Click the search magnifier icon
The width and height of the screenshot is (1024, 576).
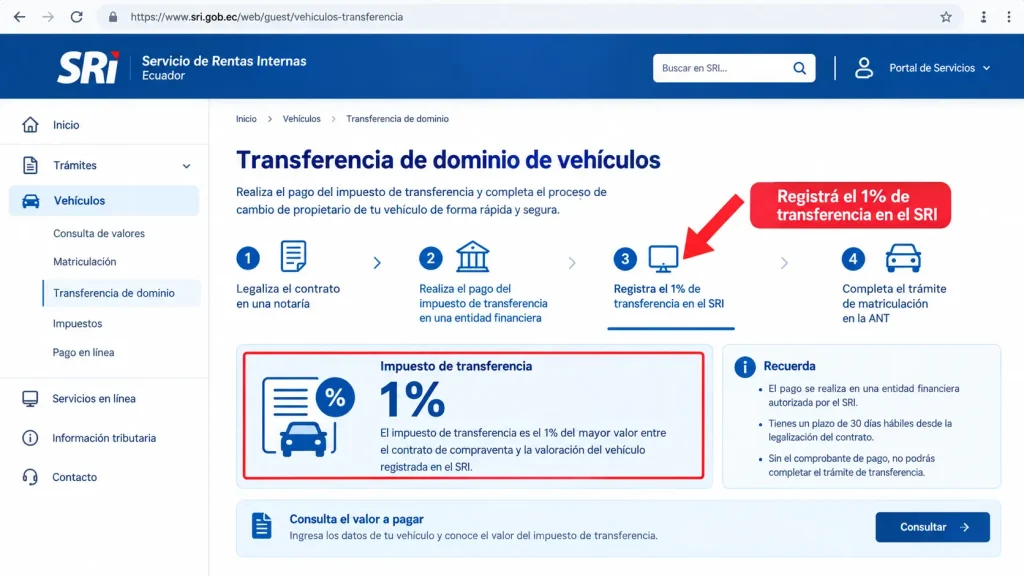coord(799,68)
